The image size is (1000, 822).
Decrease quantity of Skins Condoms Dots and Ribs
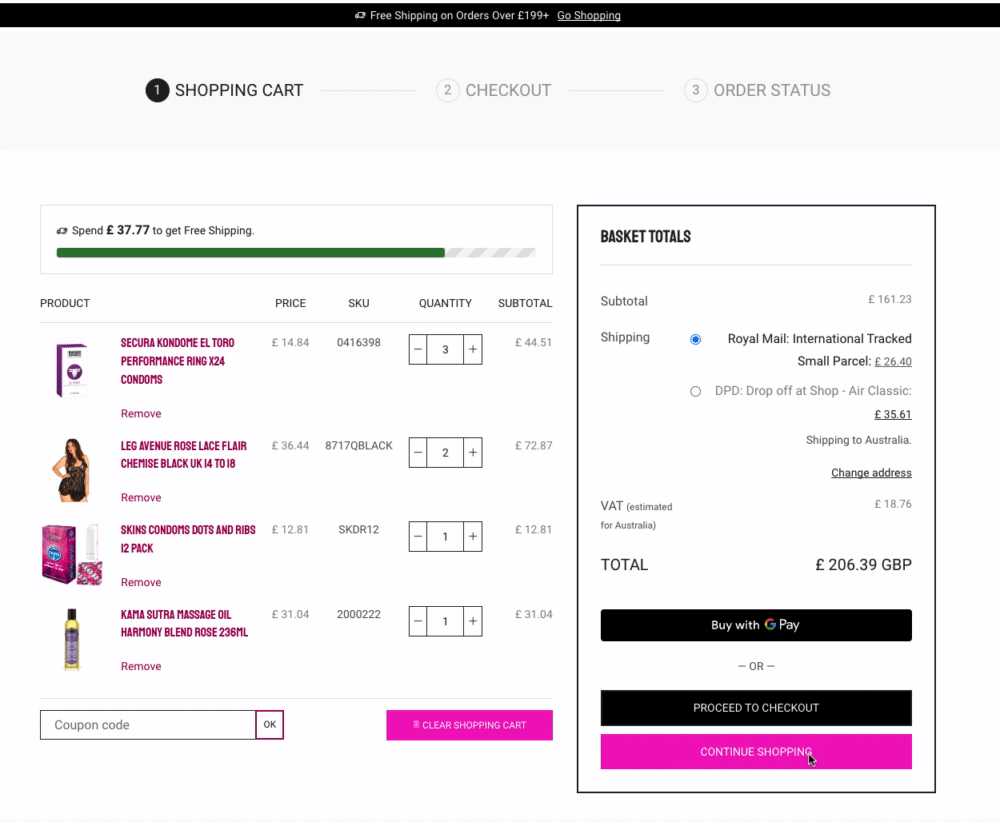tap(418, 537)
